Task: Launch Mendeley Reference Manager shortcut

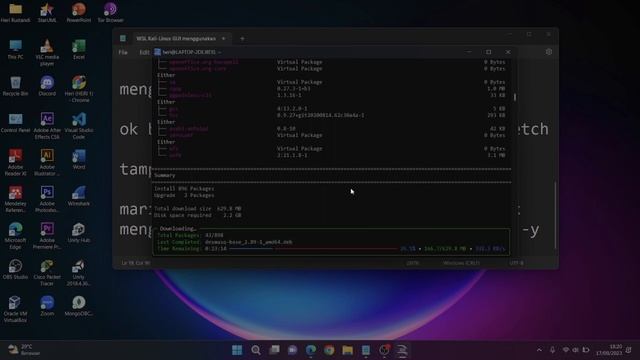Action: coord(16,200)
